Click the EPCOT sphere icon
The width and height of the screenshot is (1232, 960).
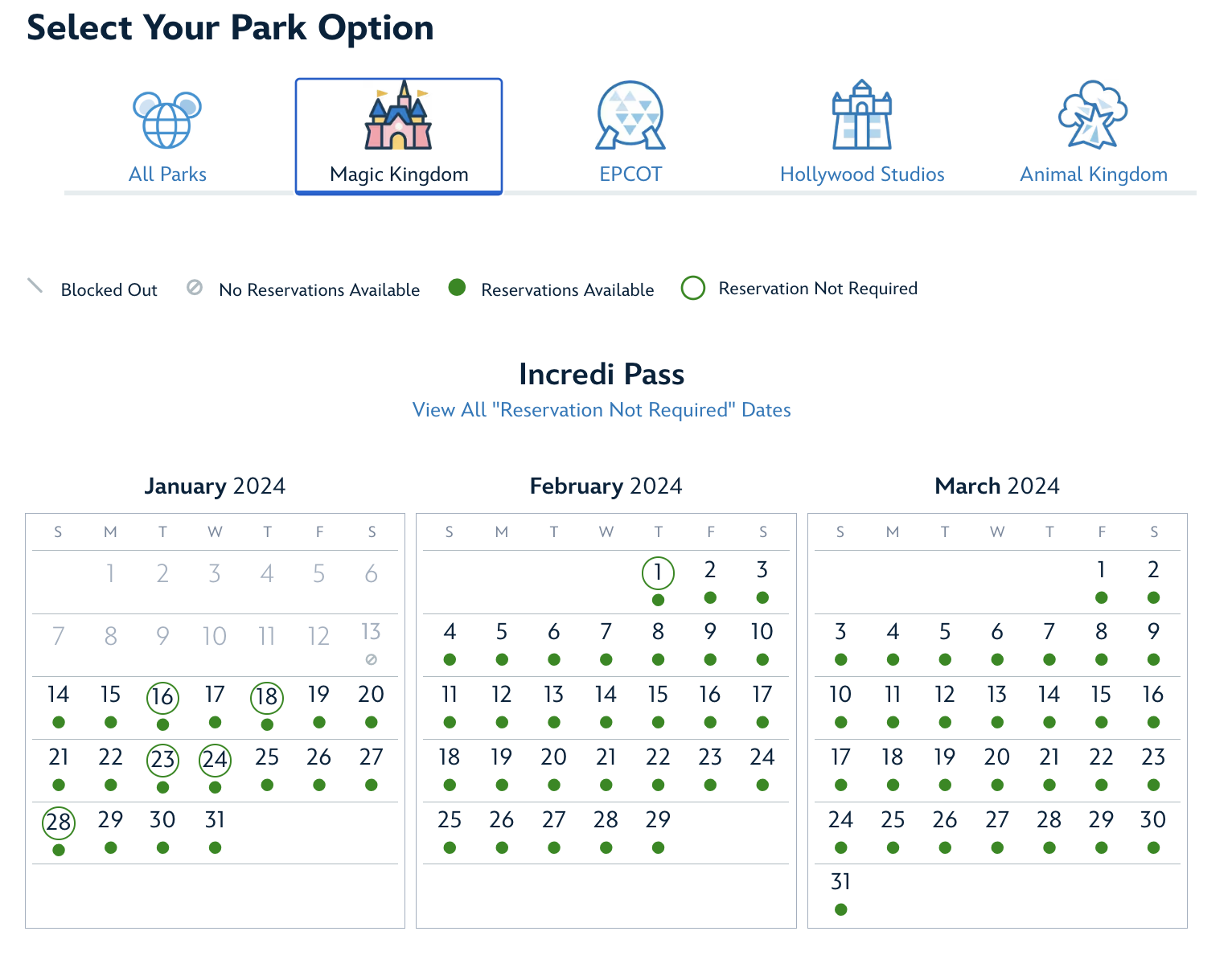point(630,117)
